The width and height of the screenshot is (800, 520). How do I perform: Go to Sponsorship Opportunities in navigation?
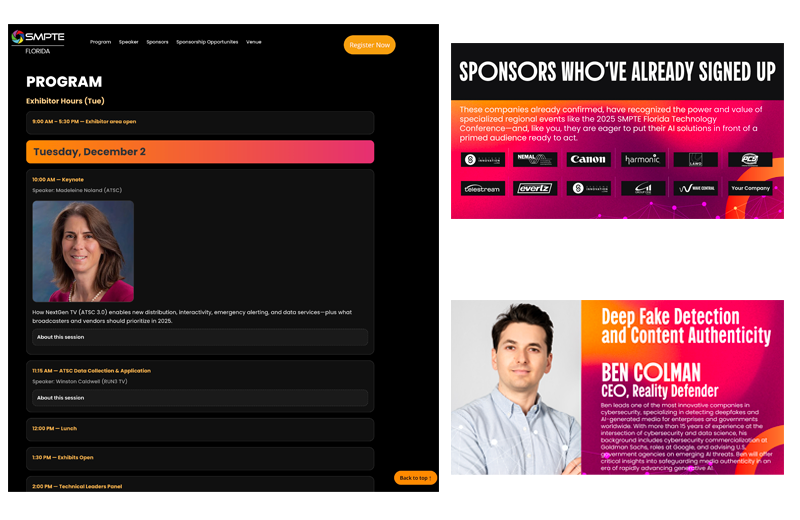pos(207,42)
